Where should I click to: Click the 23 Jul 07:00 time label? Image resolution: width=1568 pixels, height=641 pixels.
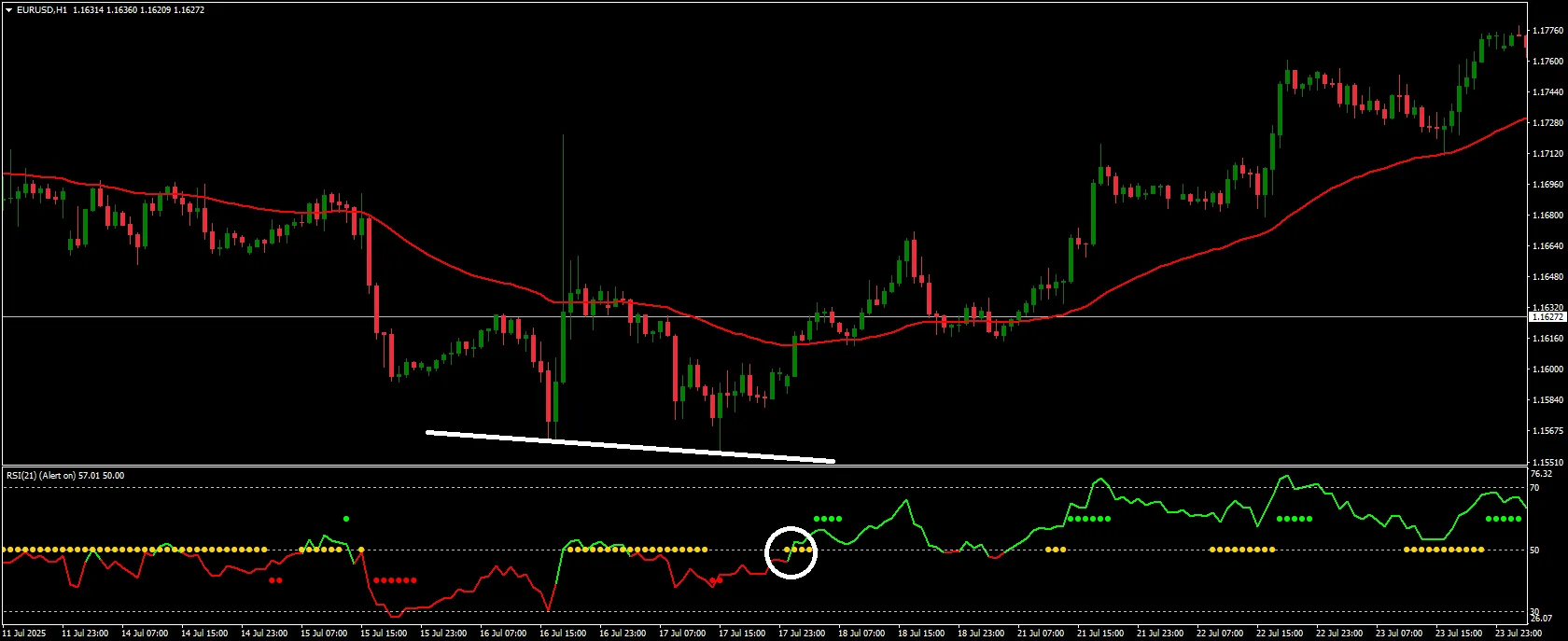pyautogui.click(x=1399, y=634)
